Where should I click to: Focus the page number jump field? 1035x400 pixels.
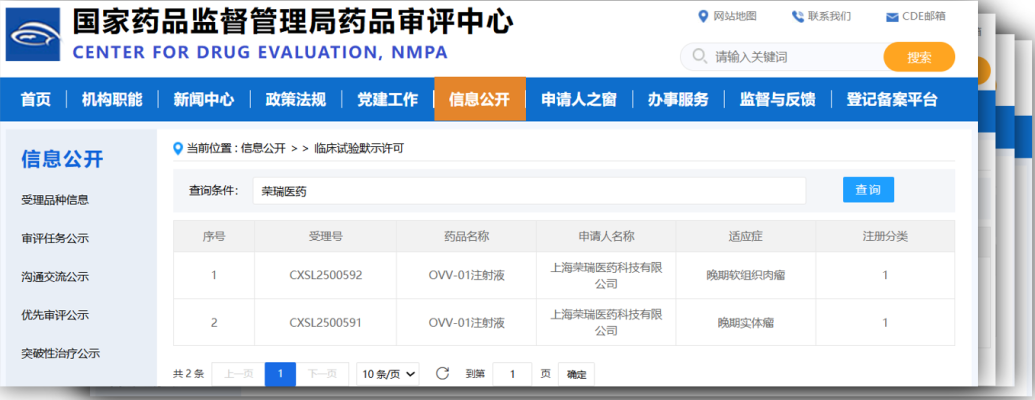pyautogui.click(x=512, y=374)
